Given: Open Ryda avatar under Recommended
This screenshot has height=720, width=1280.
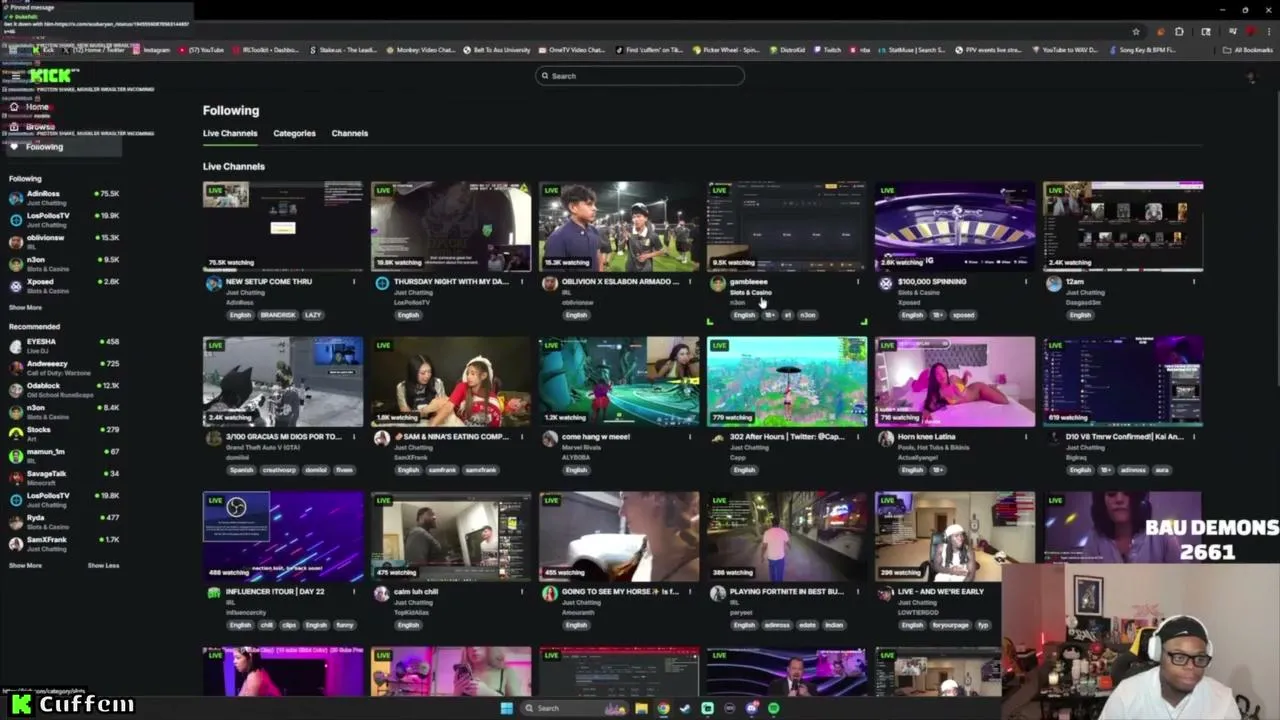Looking at the screenshot, I should [x=16, y=522].
